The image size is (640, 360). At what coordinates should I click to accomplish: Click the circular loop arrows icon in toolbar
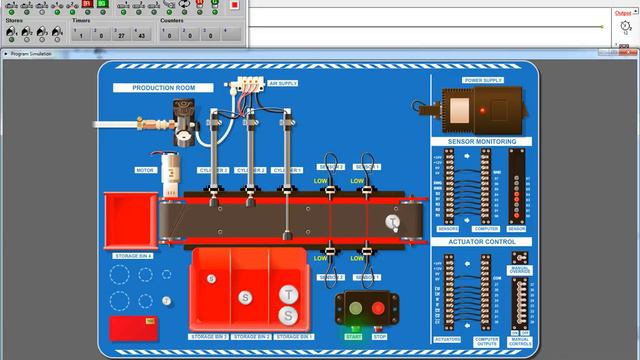[184, 4]
